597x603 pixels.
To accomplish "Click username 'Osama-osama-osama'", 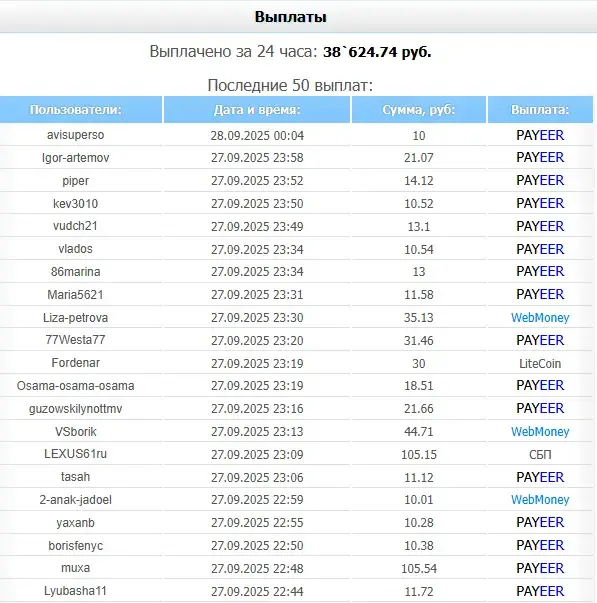I will (x=75, y=386).
